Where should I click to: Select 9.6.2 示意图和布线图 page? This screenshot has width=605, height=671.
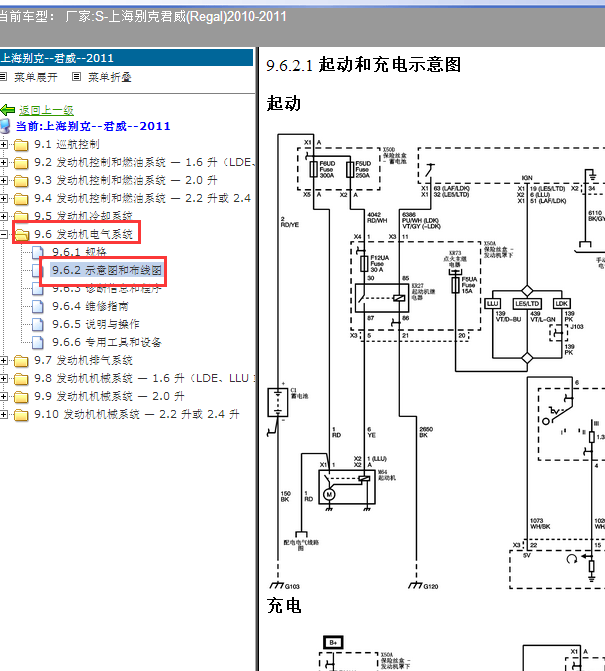(107, 270)
